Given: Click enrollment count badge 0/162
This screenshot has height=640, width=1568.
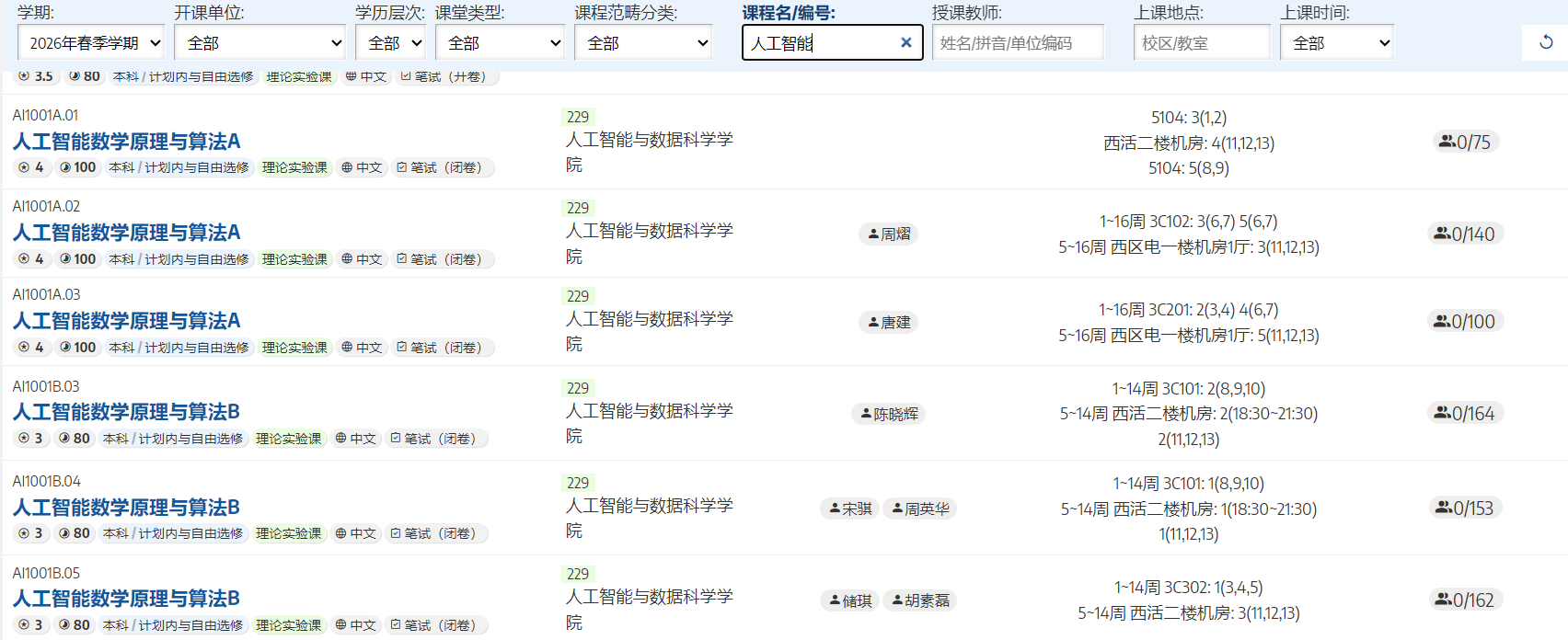Looking at the screenshot, I should tap(1465, 600).
